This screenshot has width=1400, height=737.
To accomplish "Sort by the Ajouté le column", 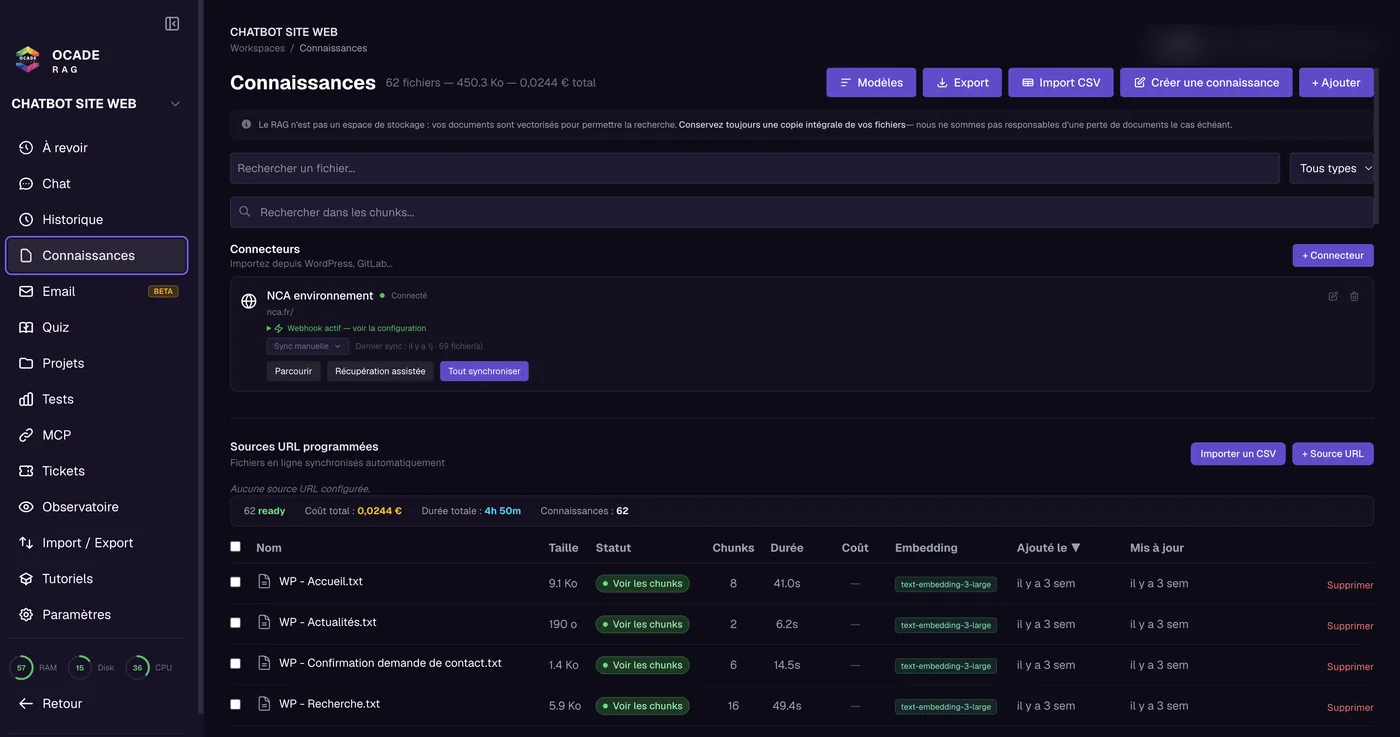I will (x=1048, y=548).
